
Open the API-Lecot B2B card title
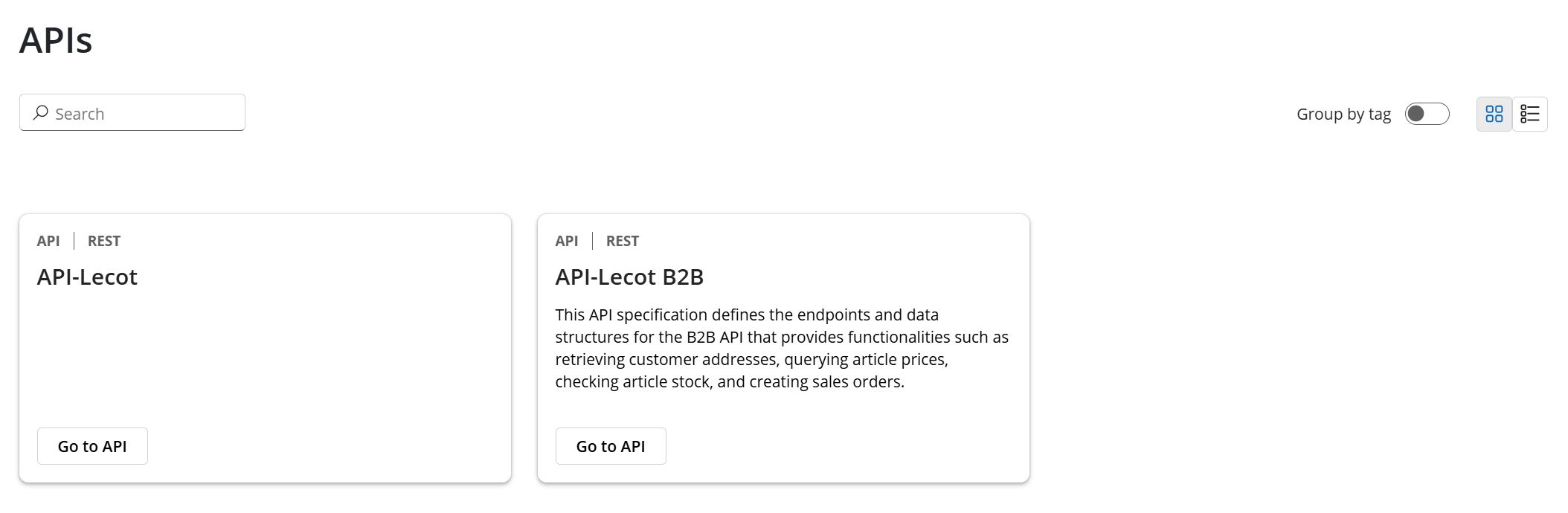[629, 277]
